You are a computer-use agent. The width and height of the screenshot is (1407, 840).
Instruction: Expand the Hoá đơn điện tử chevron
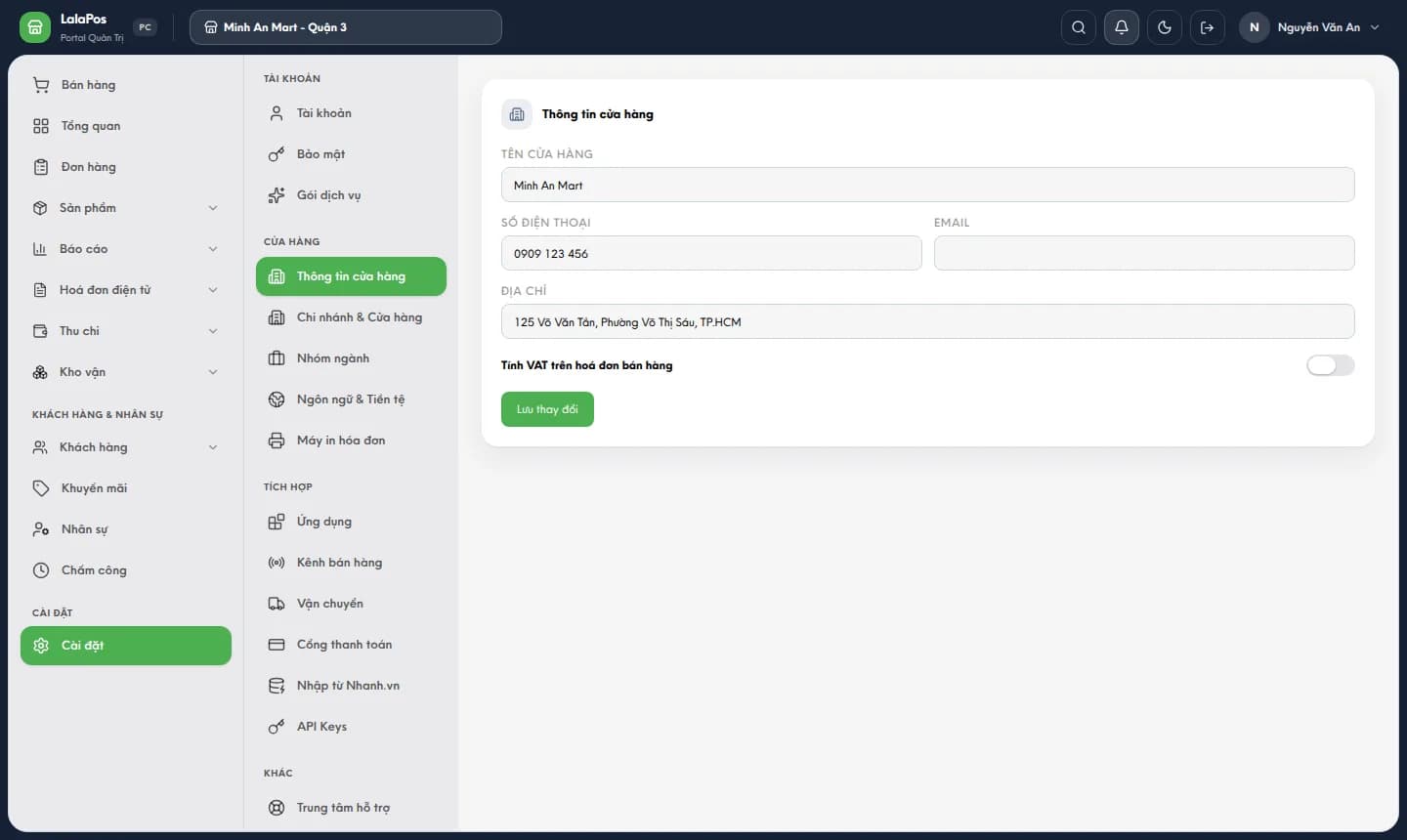213,290
